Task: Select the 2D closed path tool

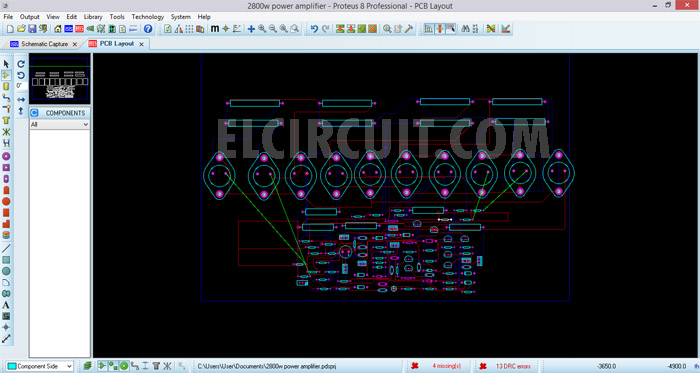Action: coord(6,294)
